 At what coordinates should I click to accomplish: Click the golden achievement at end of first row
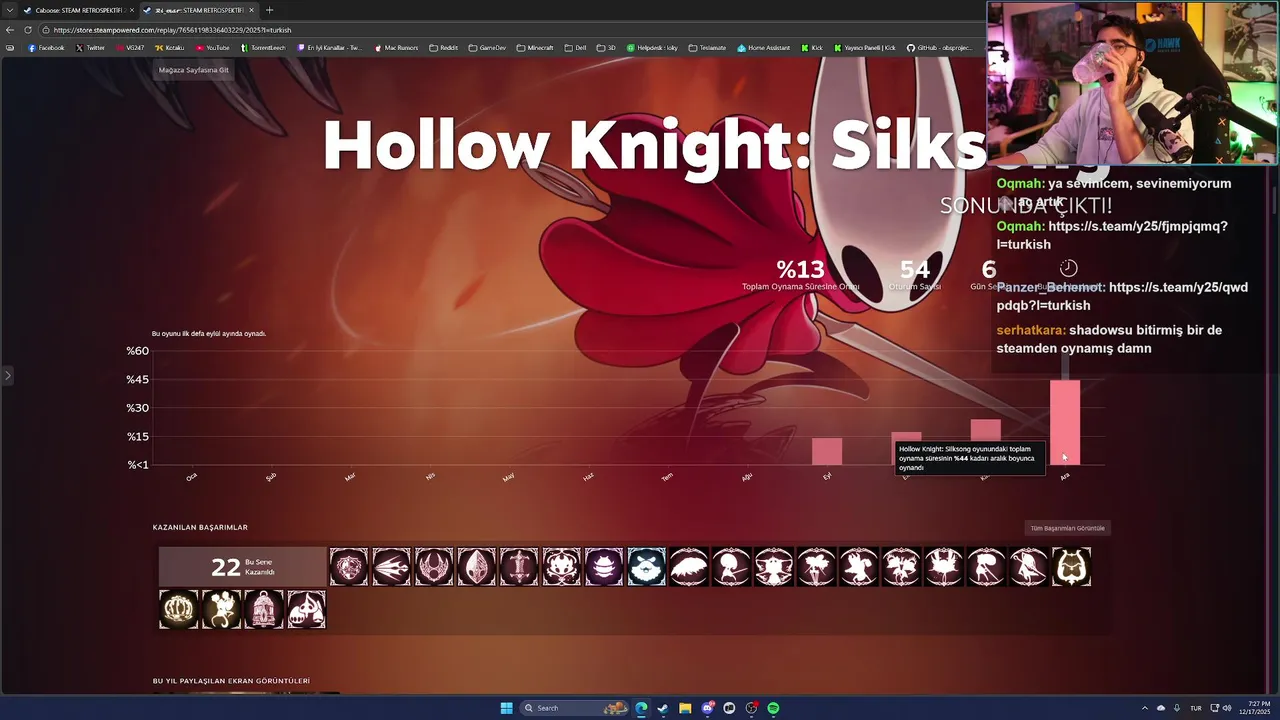click(x=1071, y=567)
